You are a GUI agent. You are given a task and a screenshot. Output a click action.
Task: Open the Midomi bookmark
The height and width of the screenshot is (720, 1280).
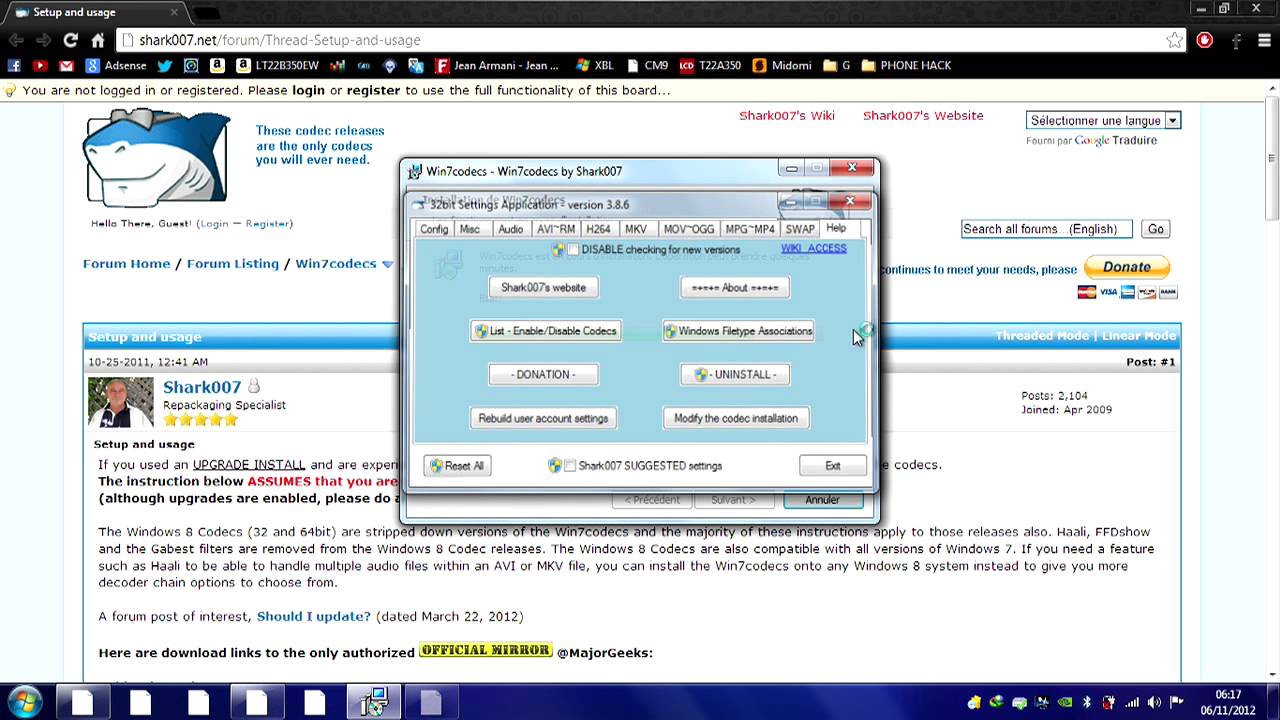(782, 65)
